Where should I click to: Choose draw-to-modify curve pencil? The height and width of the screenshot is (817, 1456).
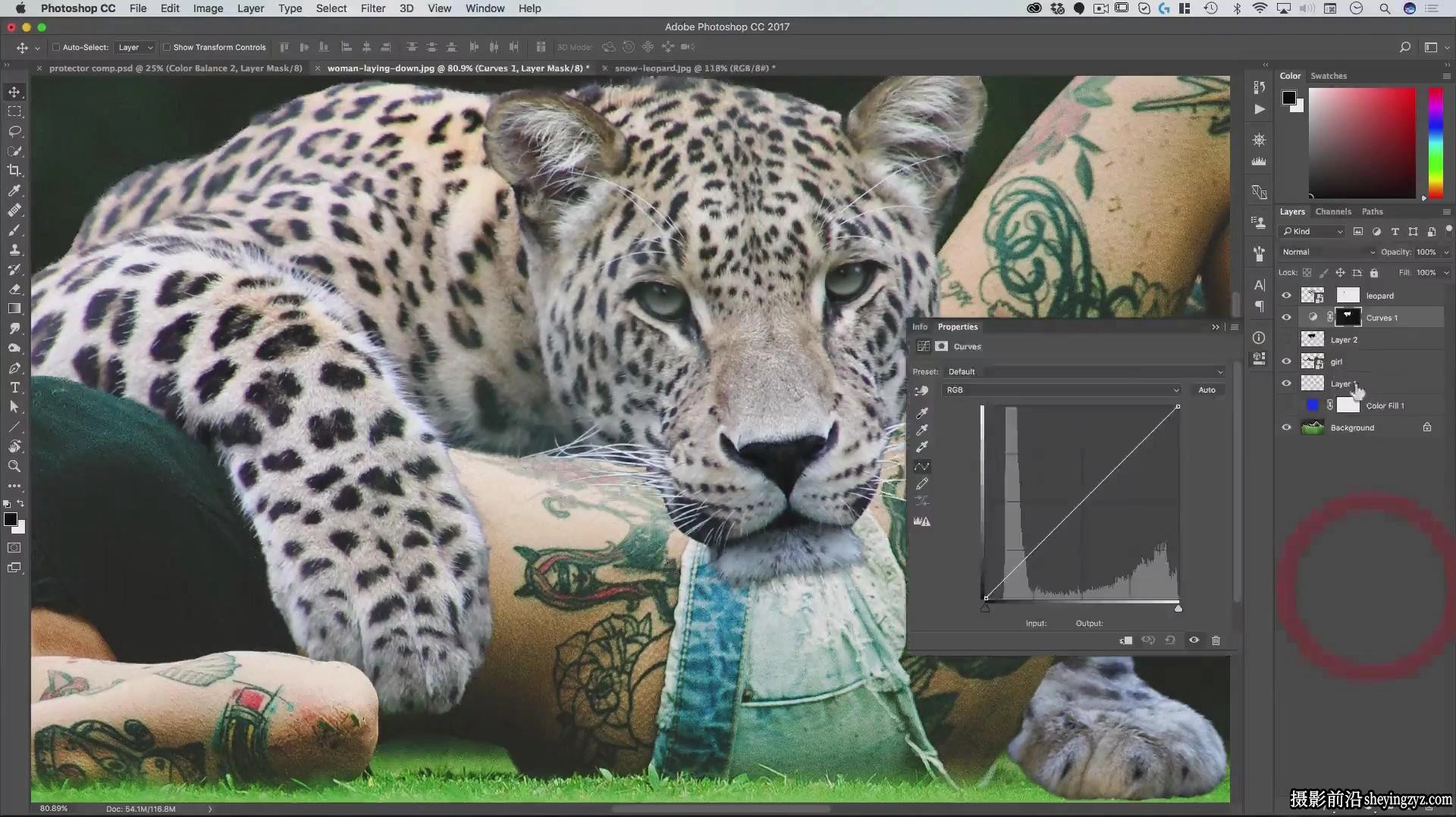pos(922,484)
